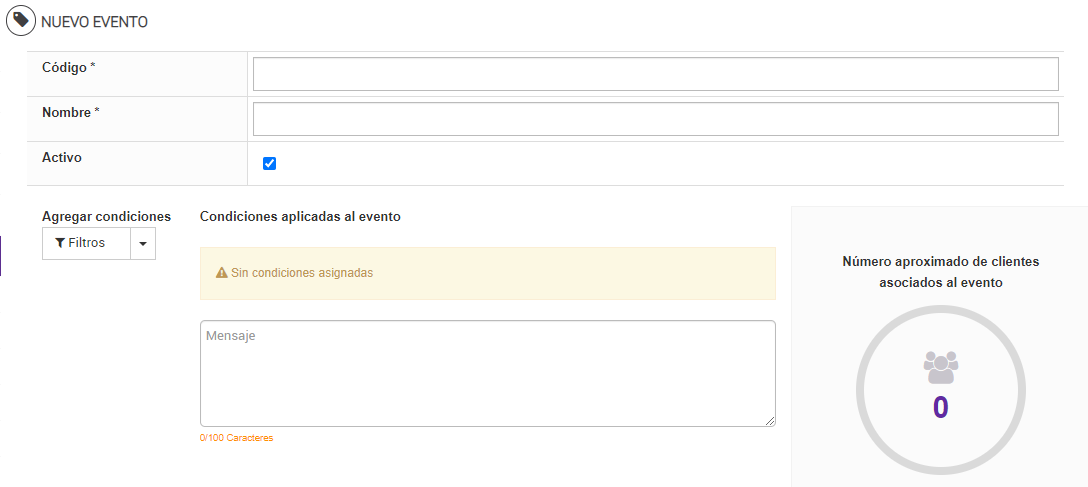Click the Sin condiciones asignadas alert text
The image size is (1088, 487).
click(301, 272)
